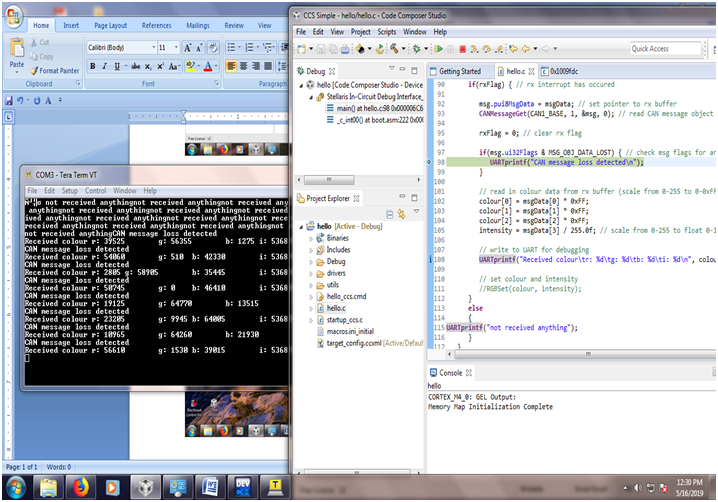This screenshot has width=718, height=502.
Task: Toggle Justify alignment in Word
Action: 268,66
